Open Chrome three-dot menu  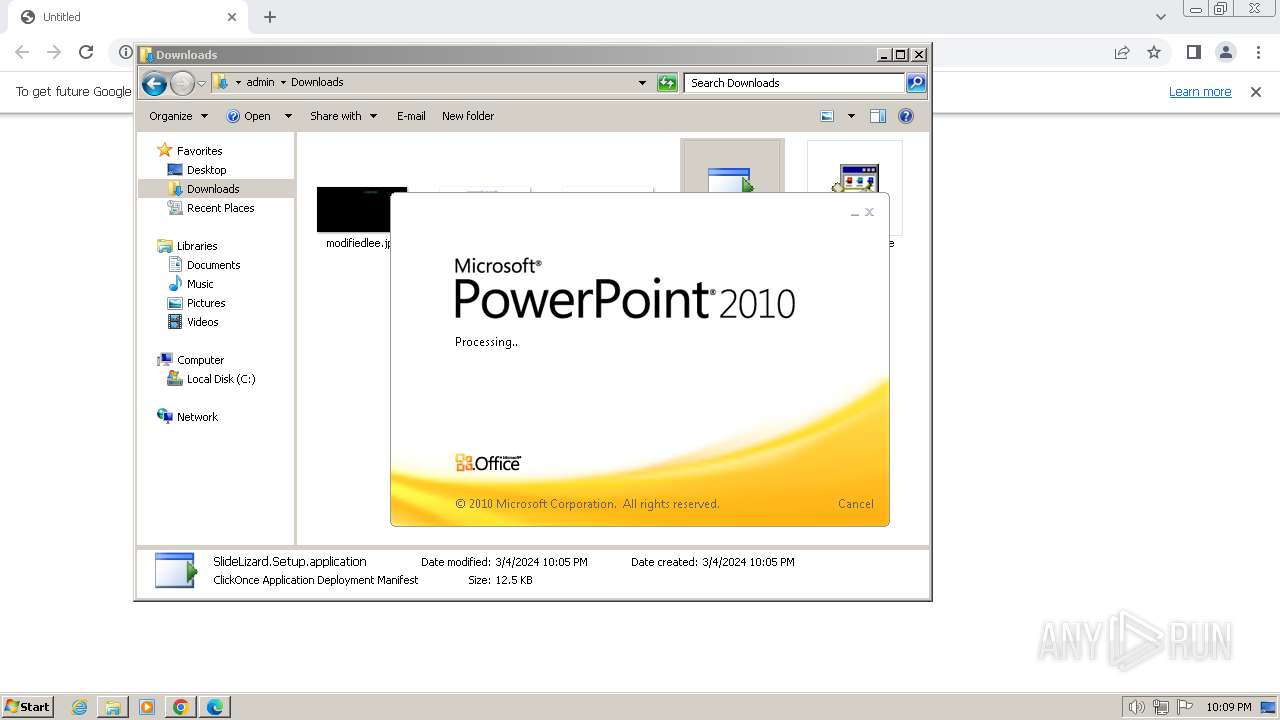tap(1258, 52)
